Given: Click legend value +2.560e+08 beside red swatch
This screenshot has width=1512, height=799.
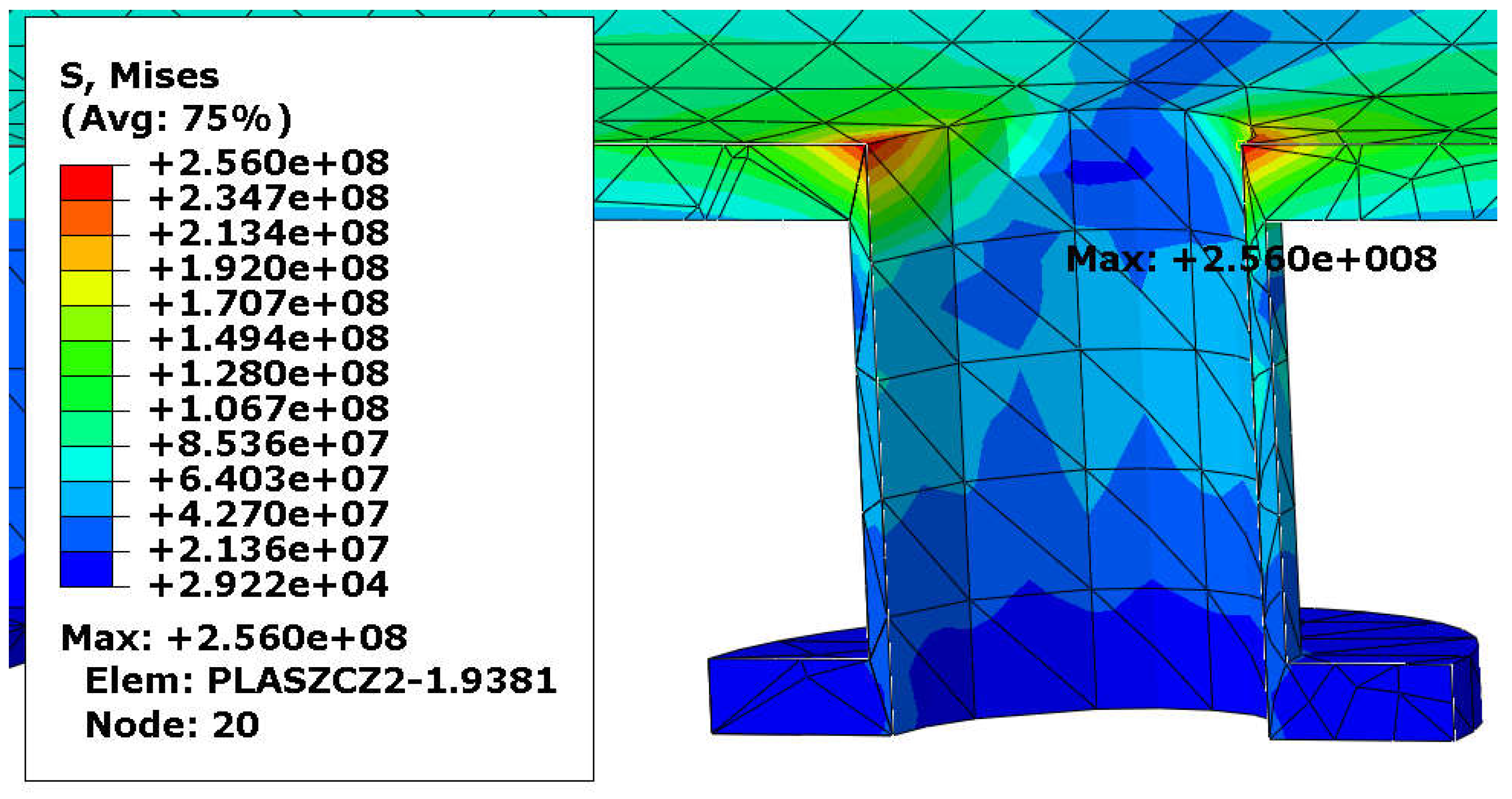Looking at the screenshot, I should 269,163.
